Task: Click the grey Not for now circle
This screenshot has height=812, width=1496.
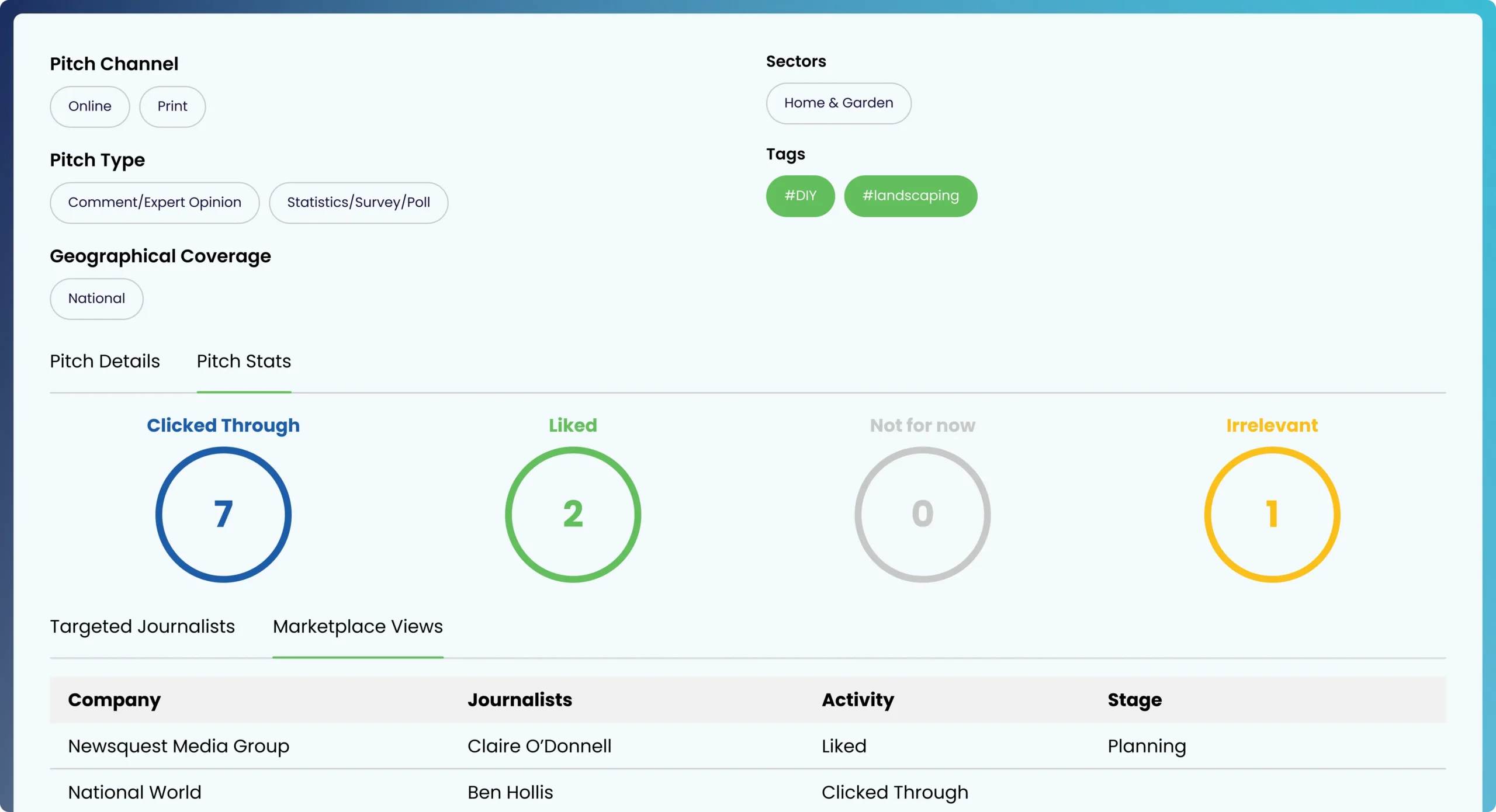Action: click(x=922, y=514)
